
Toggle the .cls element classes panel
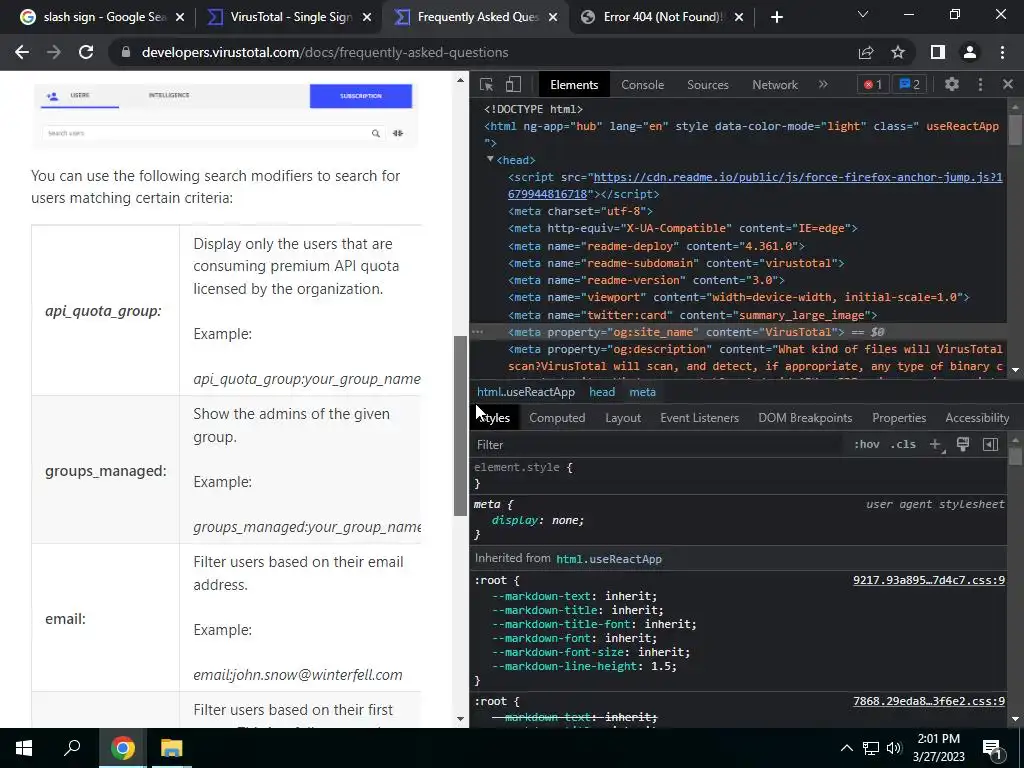[x=904, y=444]
